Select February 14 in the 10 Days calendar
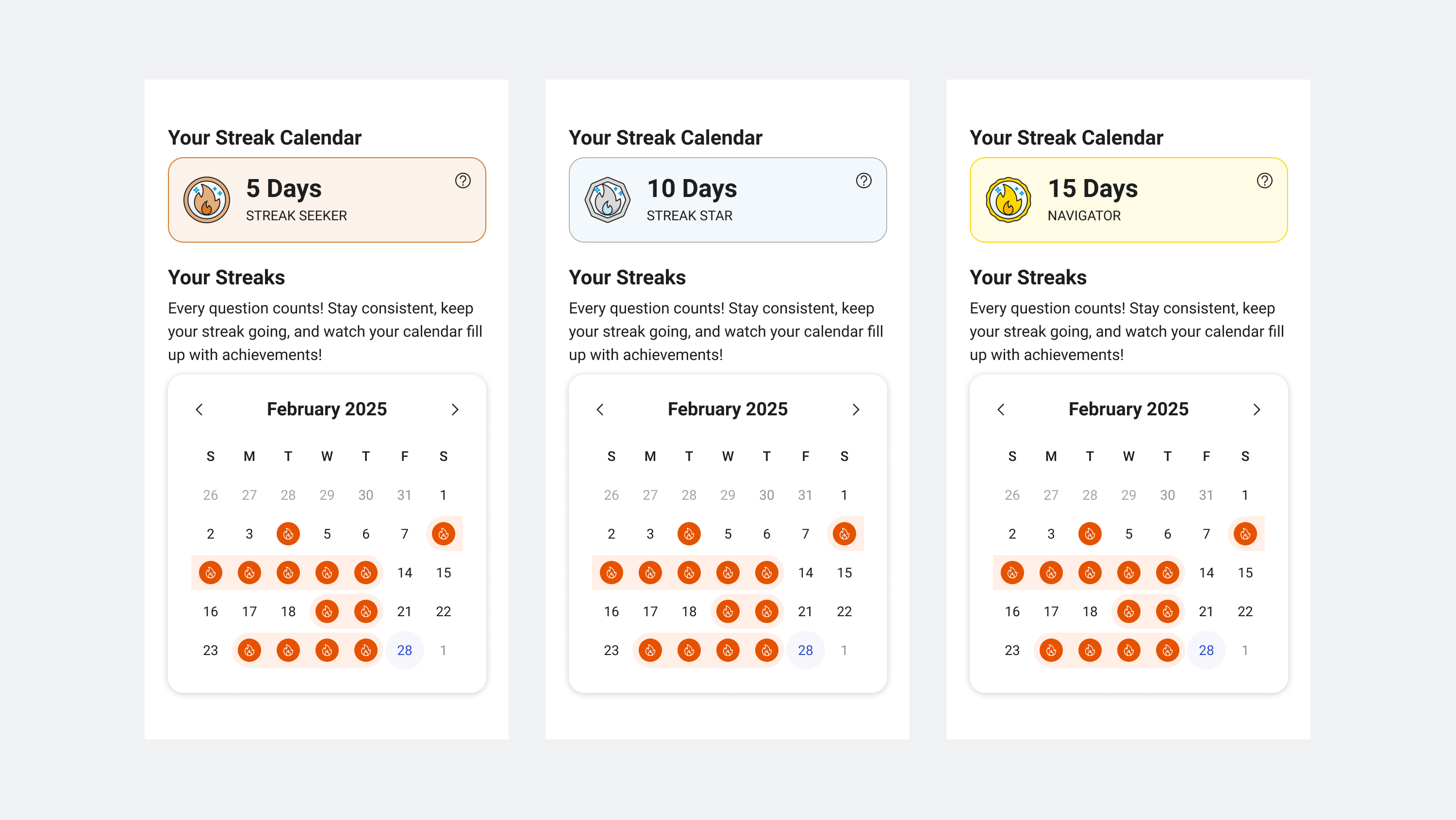 click(806, 573)
